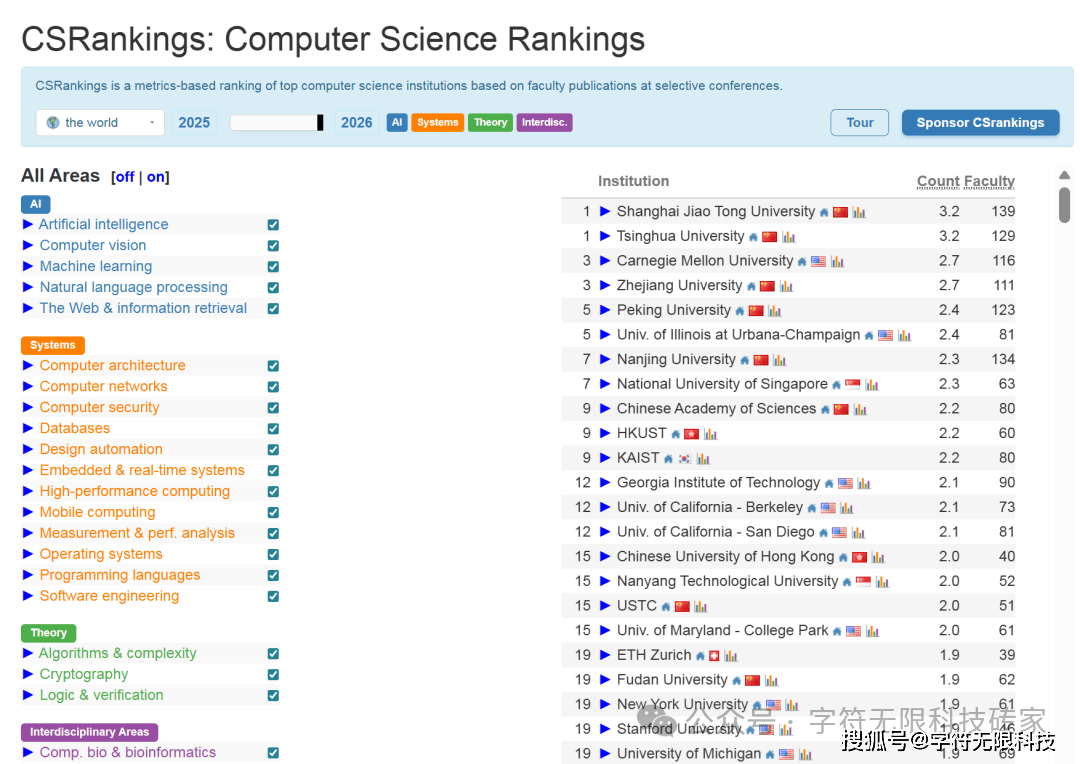The height and width of the screenshot is (764, 1080).
Task: Click the home icon next to Georgia Institute of Technology
Action: pos(829,484)
